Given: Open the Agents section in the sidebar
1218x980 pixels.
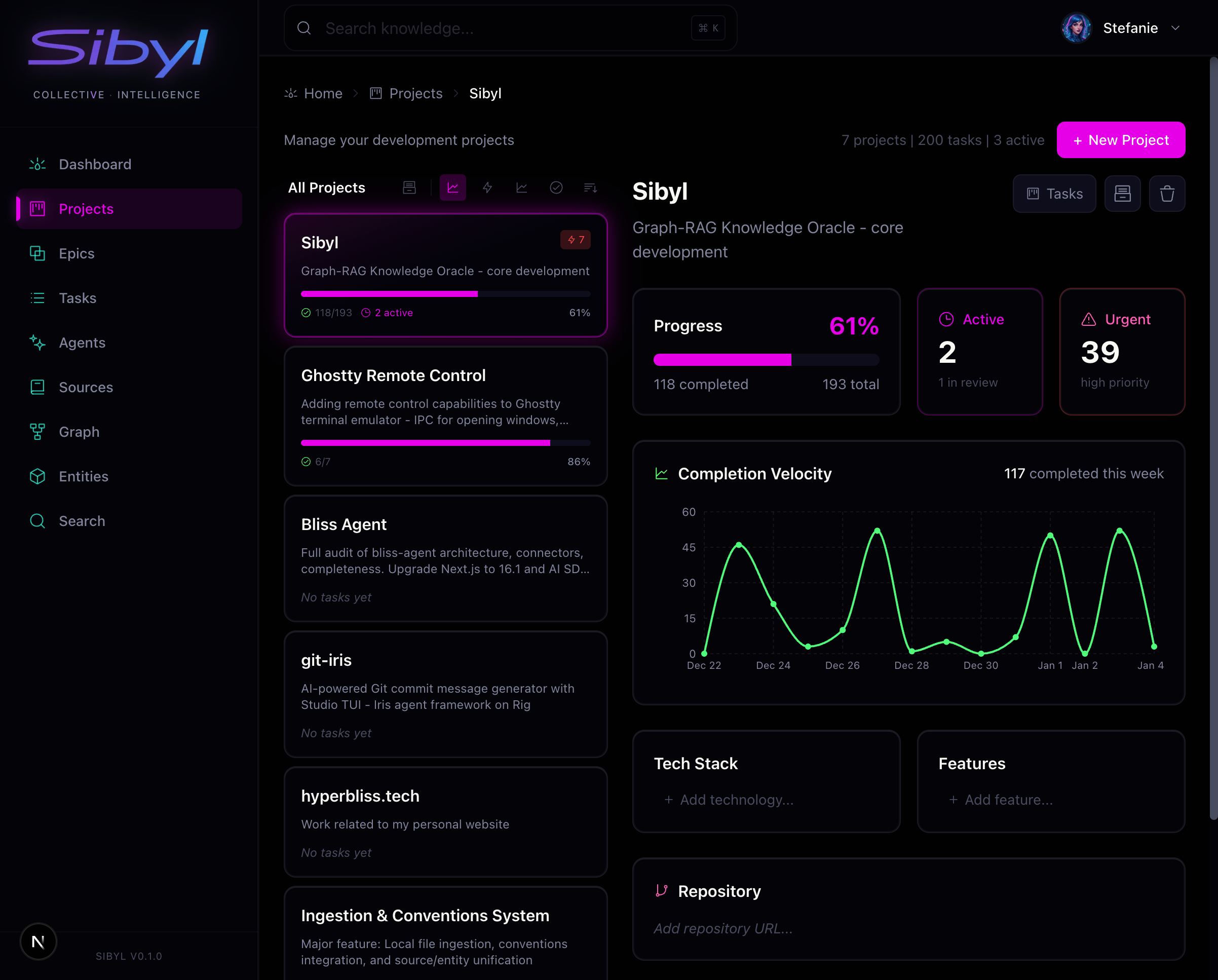Looking at the screenshot, I should (82, 343).
